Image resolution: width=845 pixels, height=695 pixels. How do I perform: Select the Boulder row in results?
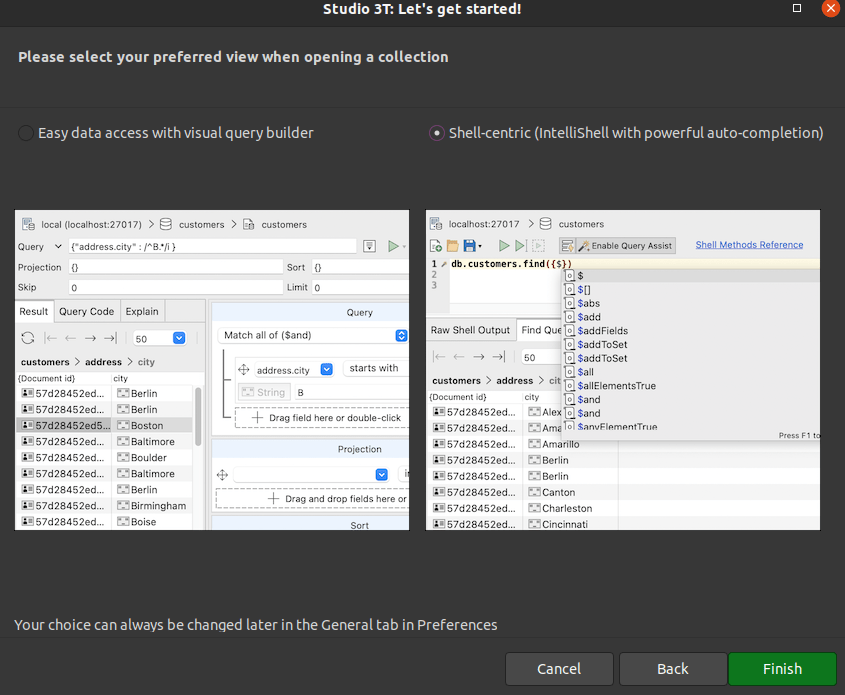pos(104,457)
